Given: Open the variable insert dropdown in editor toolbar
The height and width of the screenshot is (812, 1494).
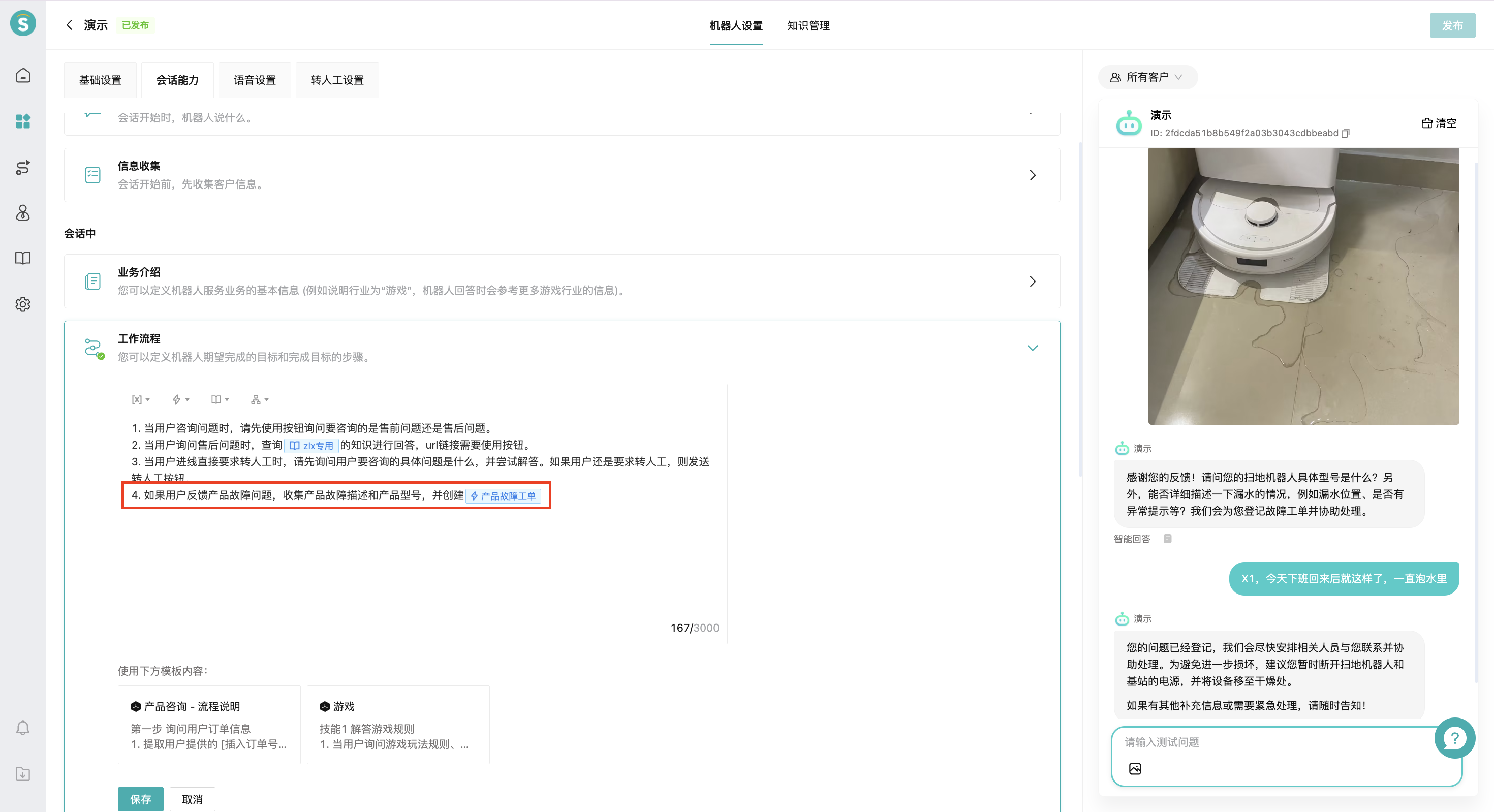Looking at the screenshot, I should (x=140, y=399).
